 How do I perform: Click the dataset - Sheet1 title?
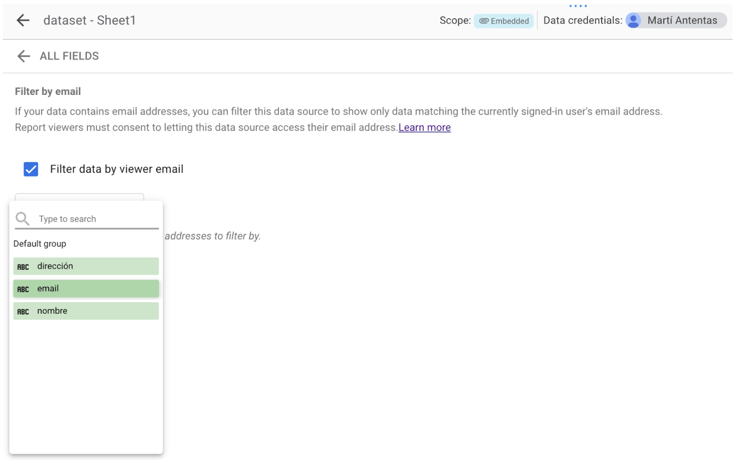89,20
